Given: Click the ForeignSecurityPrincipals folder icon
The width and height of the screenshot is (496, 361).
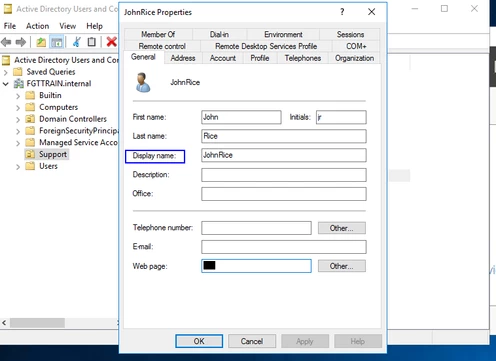Looking at the screenshot, I should (x=30, y=131).
